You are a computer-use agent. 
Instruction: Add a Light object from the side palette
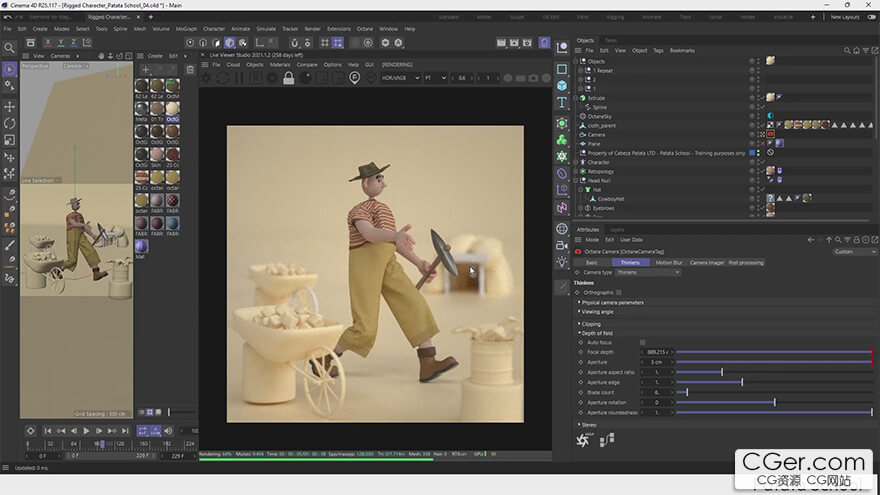pyautogui.click(x=562, y=262)
